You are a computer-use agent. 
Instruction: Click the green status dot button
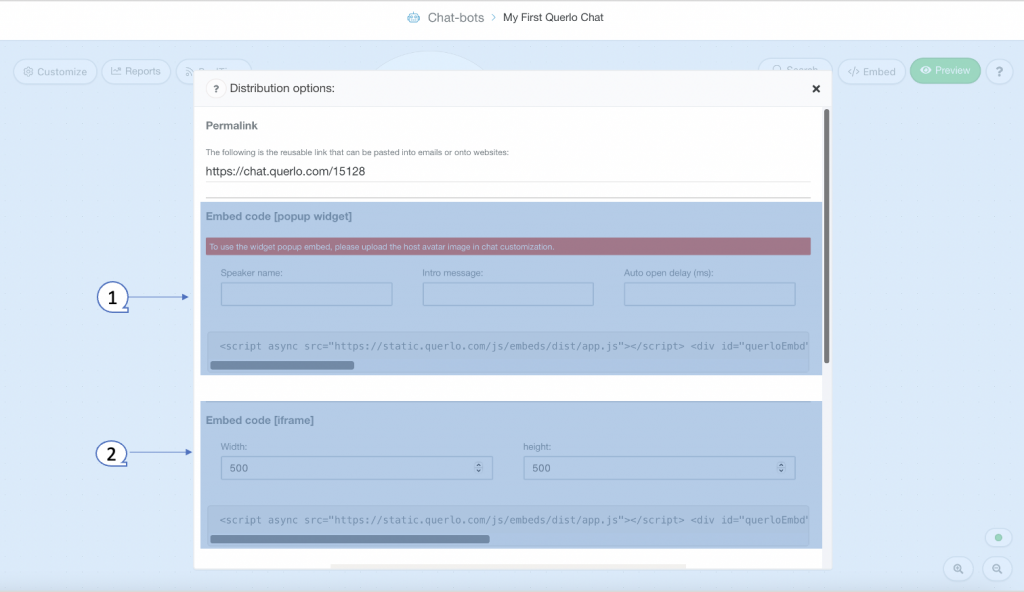click(x=999, y=538)
